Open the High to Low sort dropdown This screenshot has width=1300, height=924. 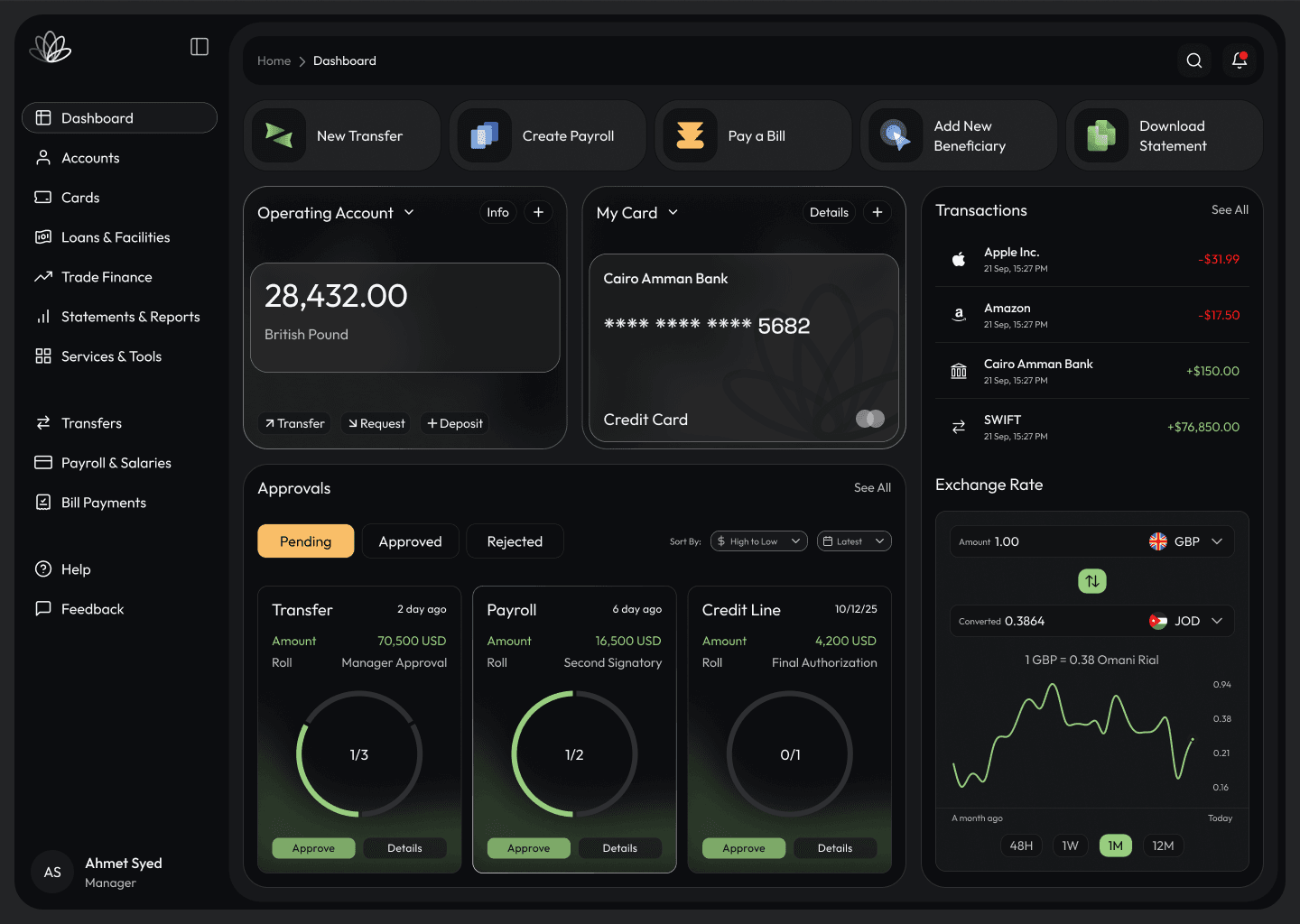pos(758,541)
